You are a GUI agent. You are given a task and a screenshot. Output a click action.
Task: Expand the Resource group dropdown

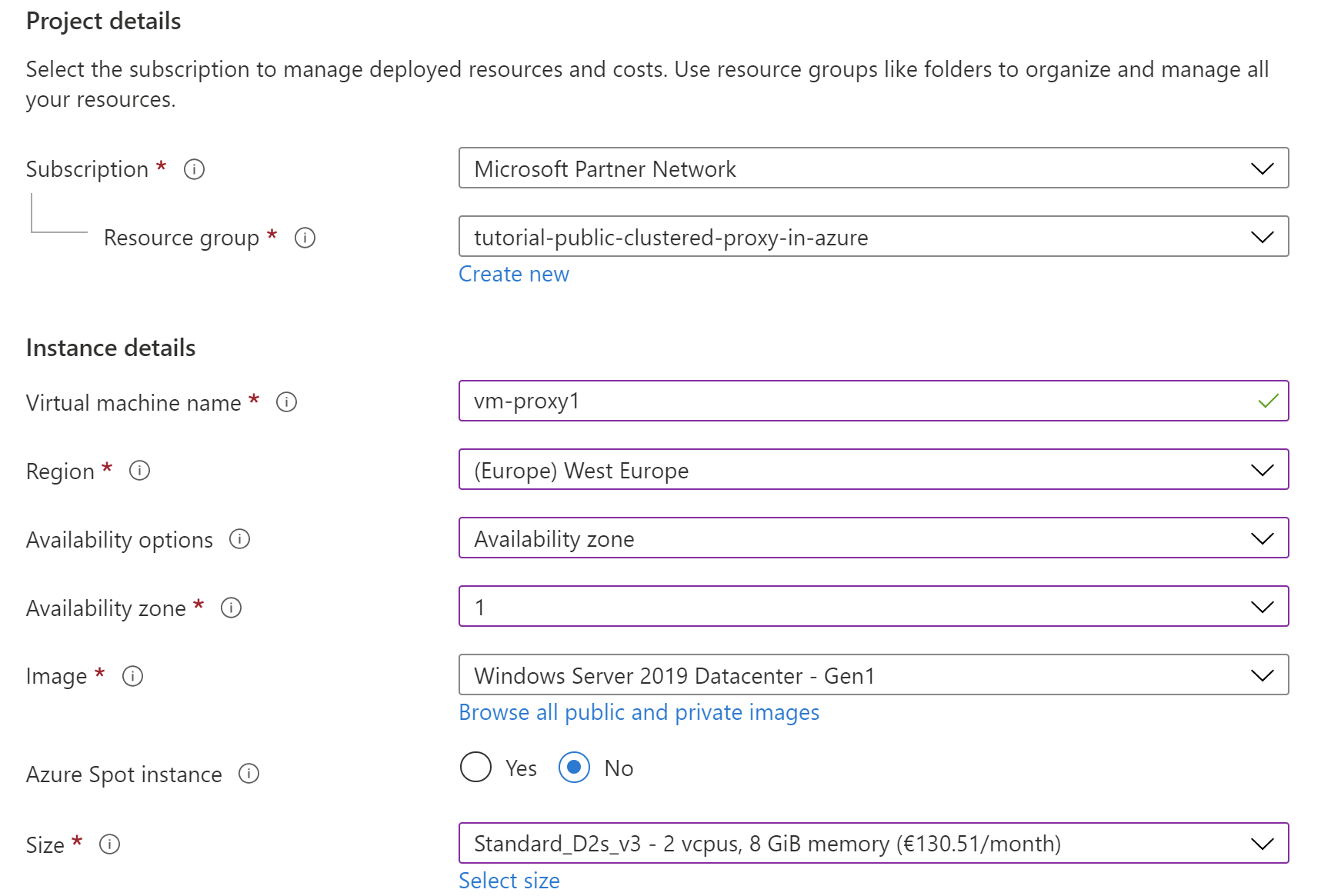coord(1261,237)
